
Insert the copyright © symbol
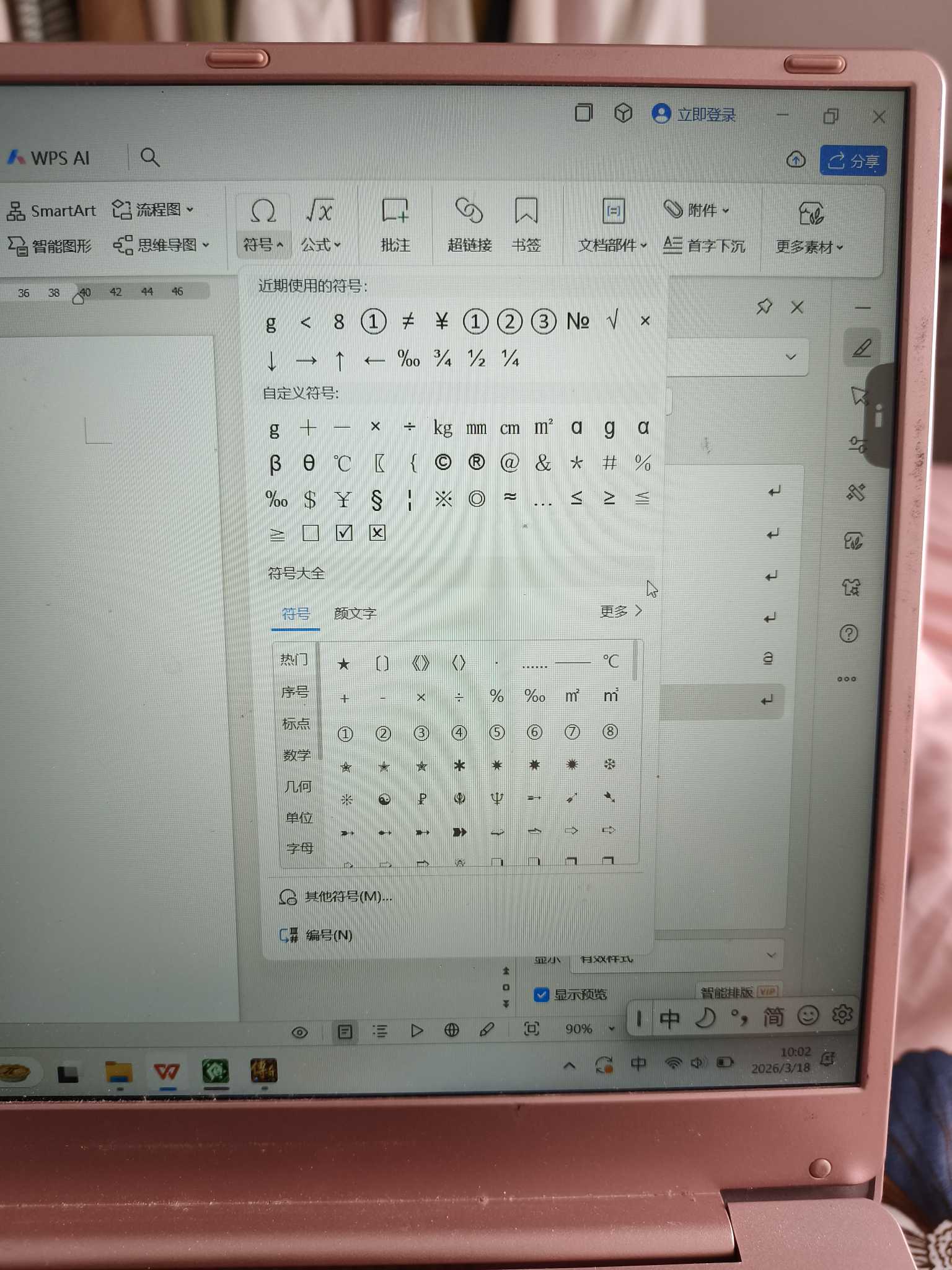443,463
